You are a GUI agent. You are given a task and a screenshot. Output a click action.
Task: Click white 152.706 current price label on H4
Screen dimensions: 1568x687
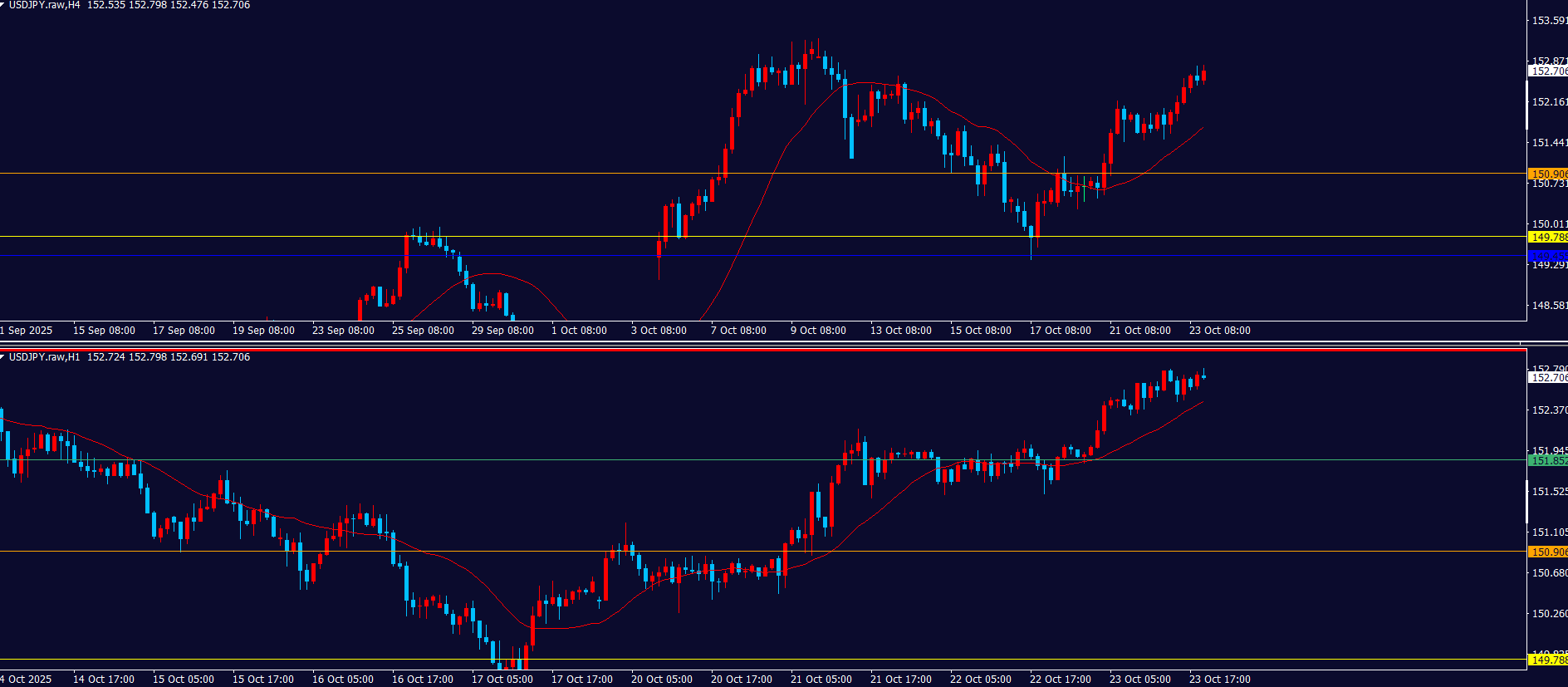[x=1548, y=71]
